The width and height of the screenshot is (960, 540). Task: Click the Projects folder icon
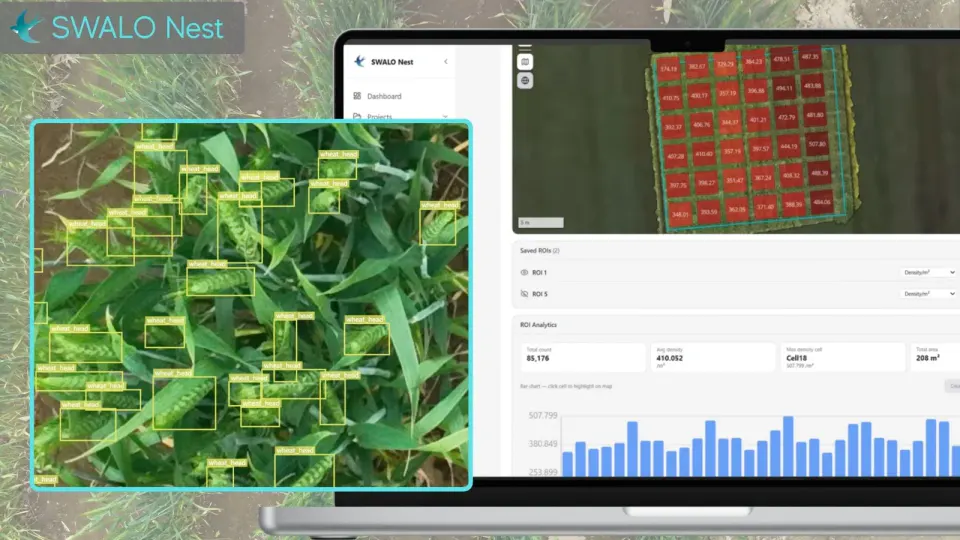[357, 116]
